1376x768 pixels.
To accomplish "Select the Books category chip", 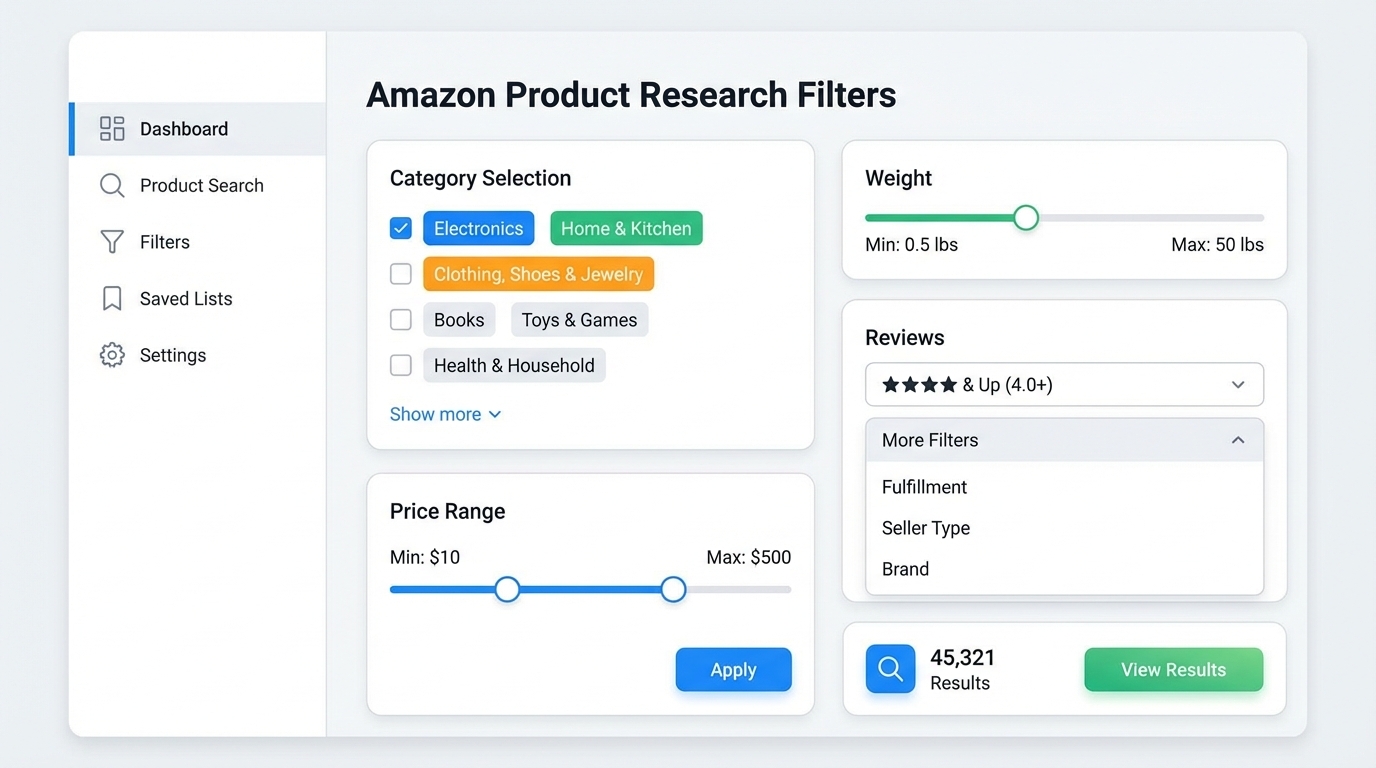I will coord(458,319).
